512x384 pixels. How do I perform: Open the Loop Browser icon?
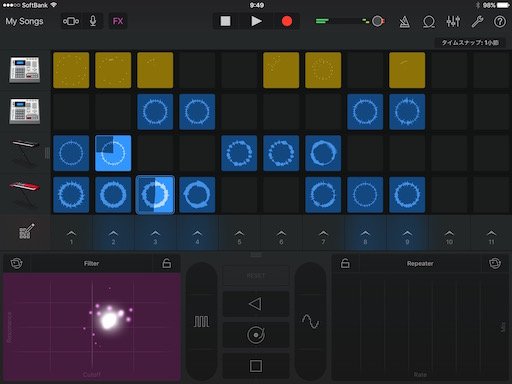(429, 22)
